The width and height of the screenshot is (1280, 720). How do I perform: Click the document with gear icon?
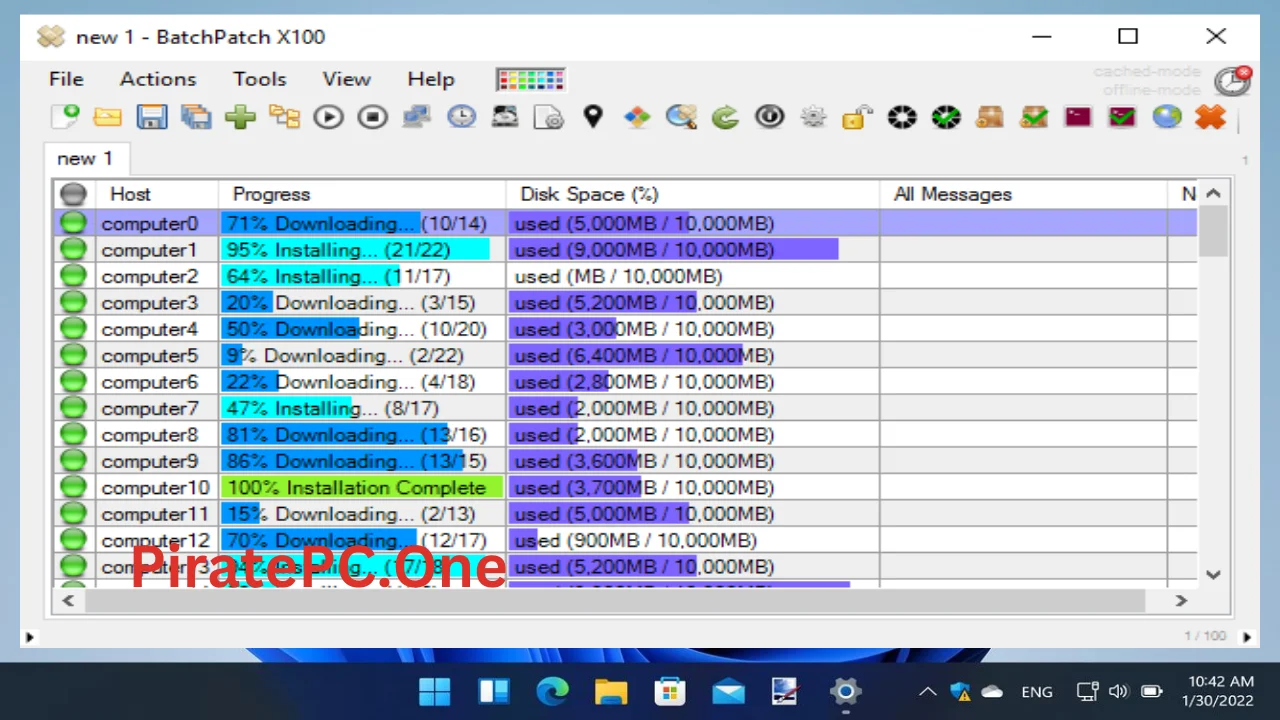click(x=549, y=117)
